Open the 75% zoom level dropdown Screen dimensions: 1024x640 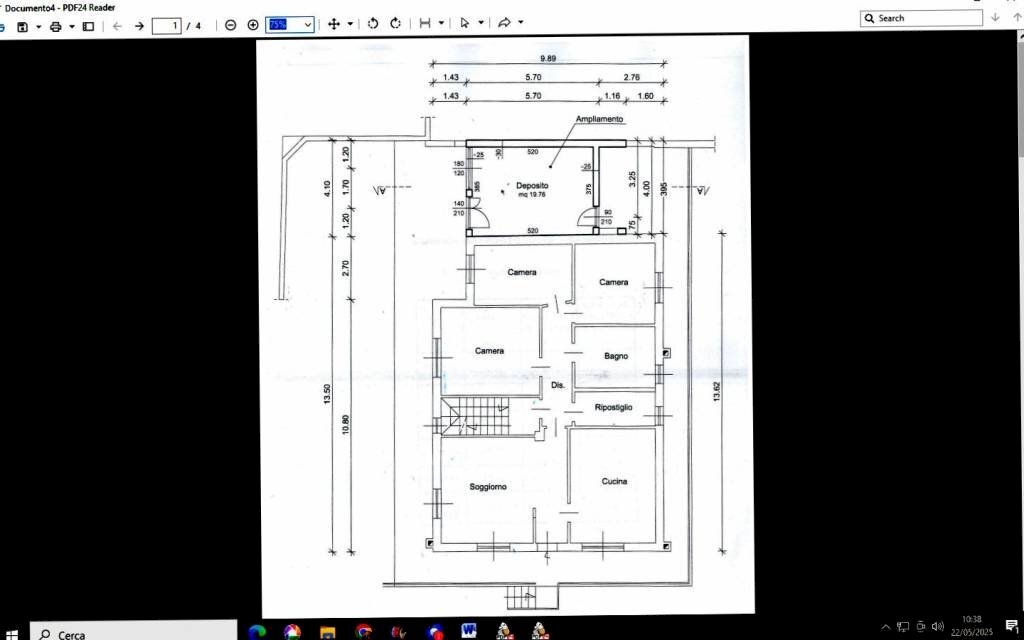pyautogui.click(x=307, y=24)
